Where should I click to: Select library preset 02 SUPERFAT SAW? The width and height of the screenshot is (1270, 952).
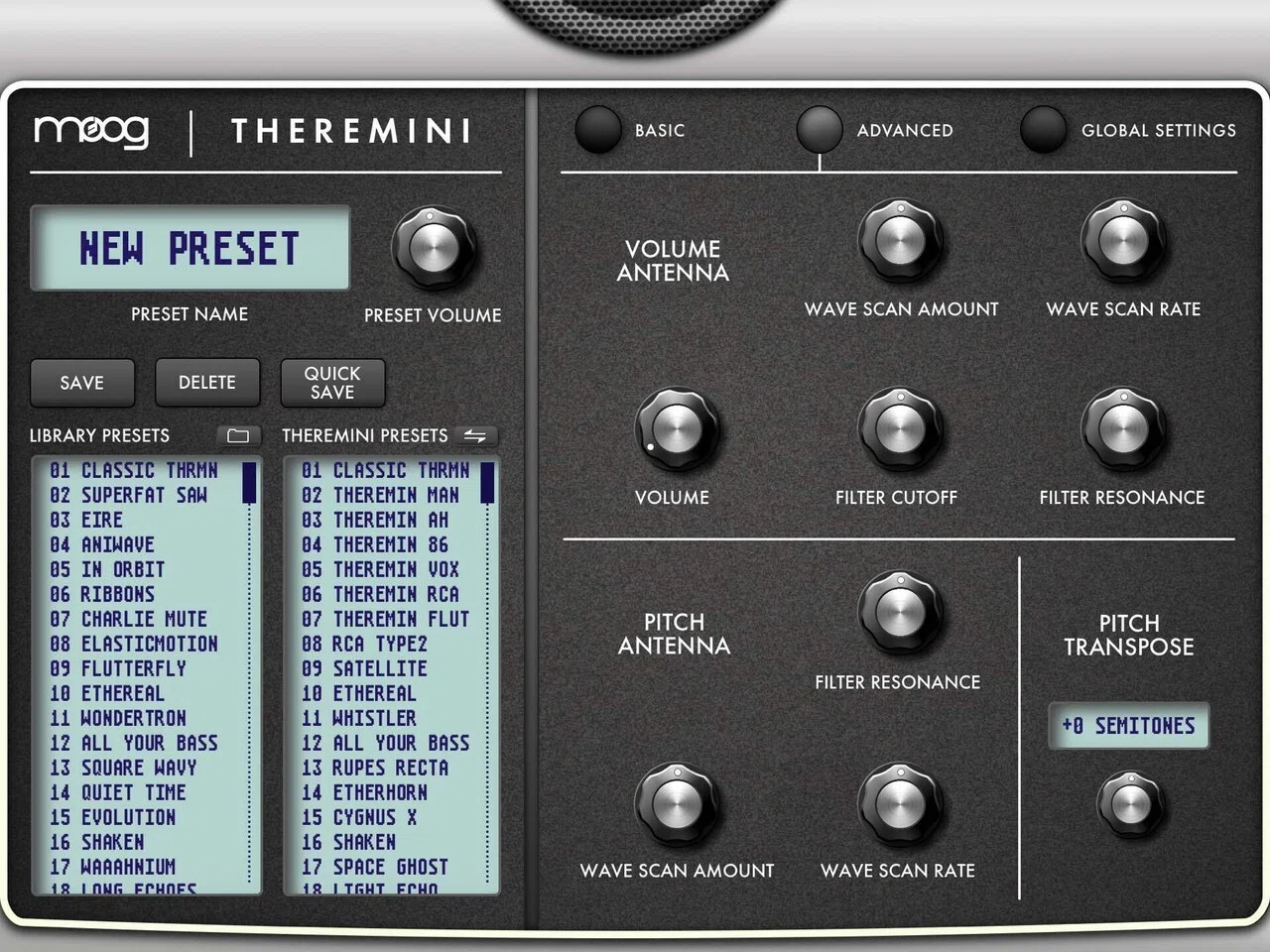click(129, 495)
